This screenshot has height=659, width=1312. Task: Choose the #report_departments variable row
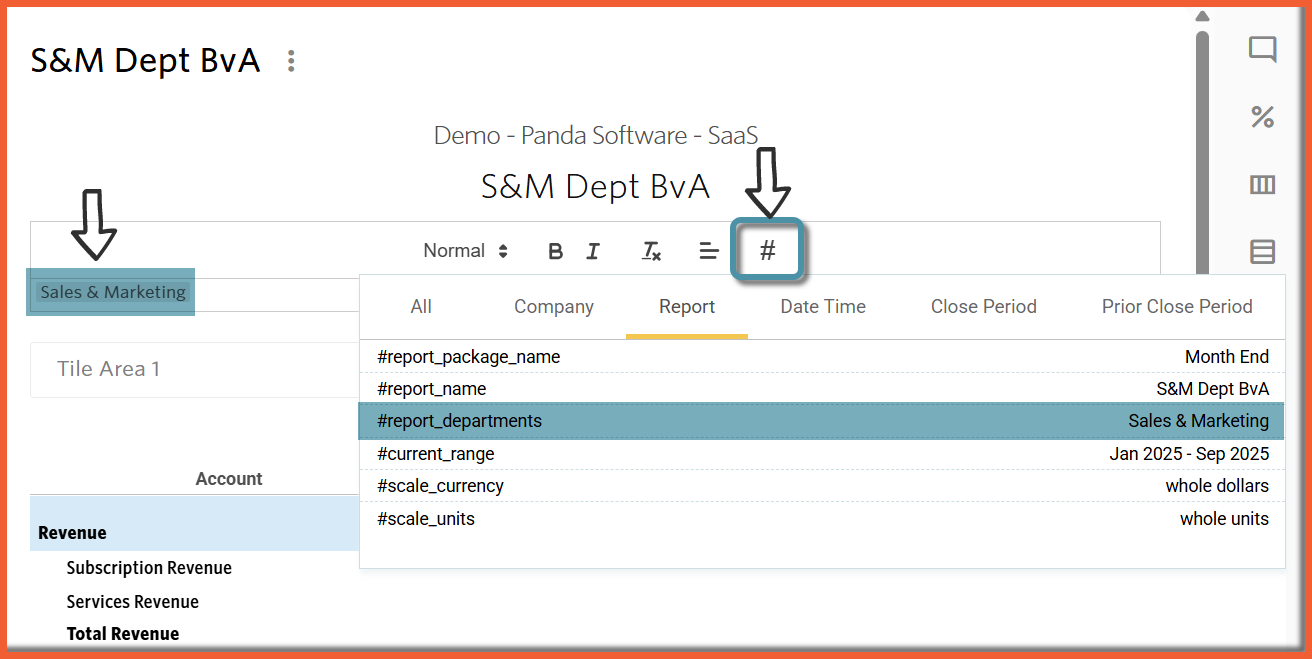822,421
